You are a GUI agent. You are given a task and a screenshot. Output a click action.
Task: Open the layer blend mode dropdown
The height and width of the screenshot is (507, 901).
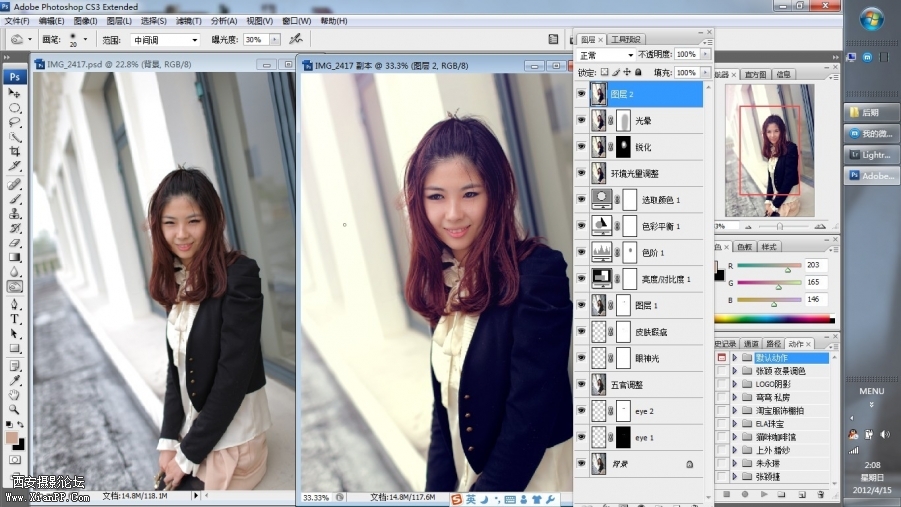pos(606,54)
